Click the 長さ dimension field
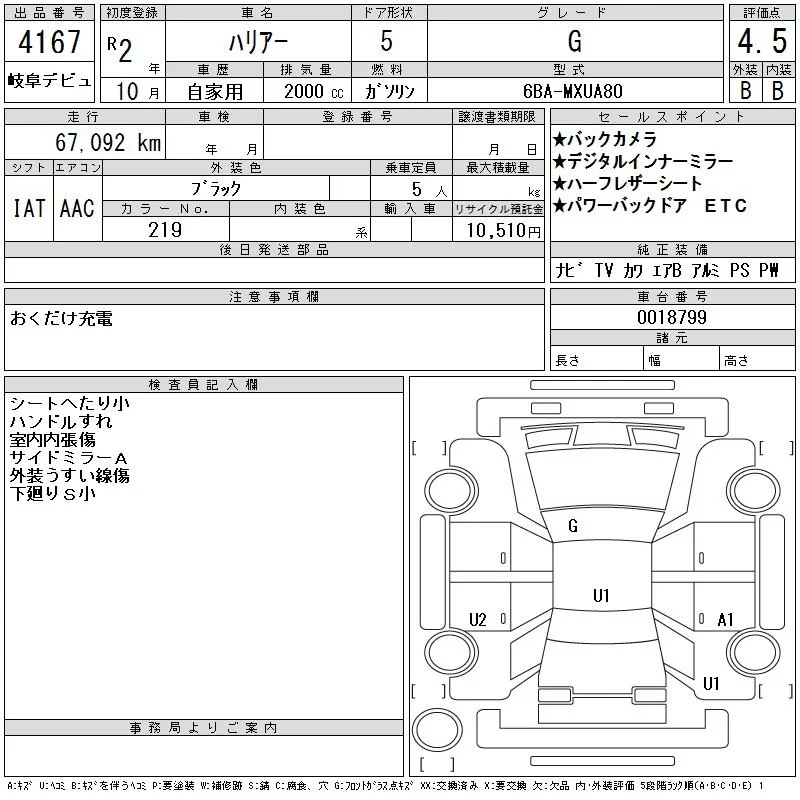Screen dimensions: 800x800 click(x=596, y=359)
